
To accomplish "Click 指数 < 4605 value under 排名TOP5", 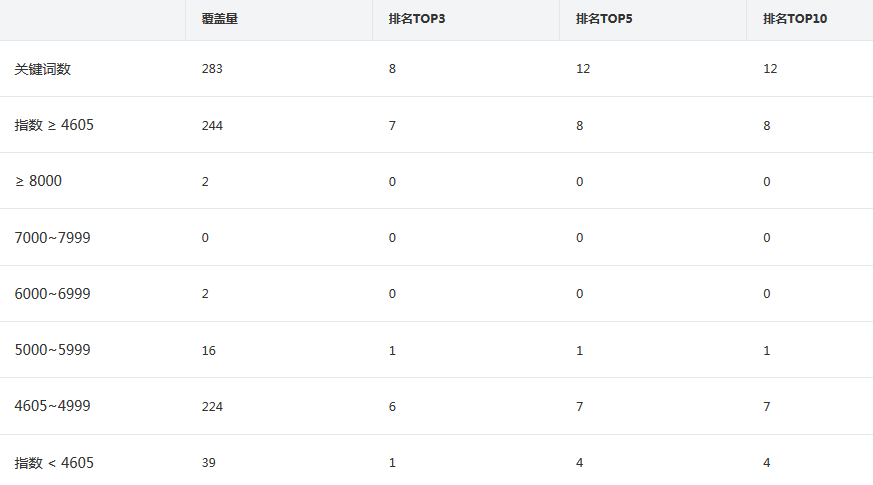I will pyautogui.click(x=579, y=463).
